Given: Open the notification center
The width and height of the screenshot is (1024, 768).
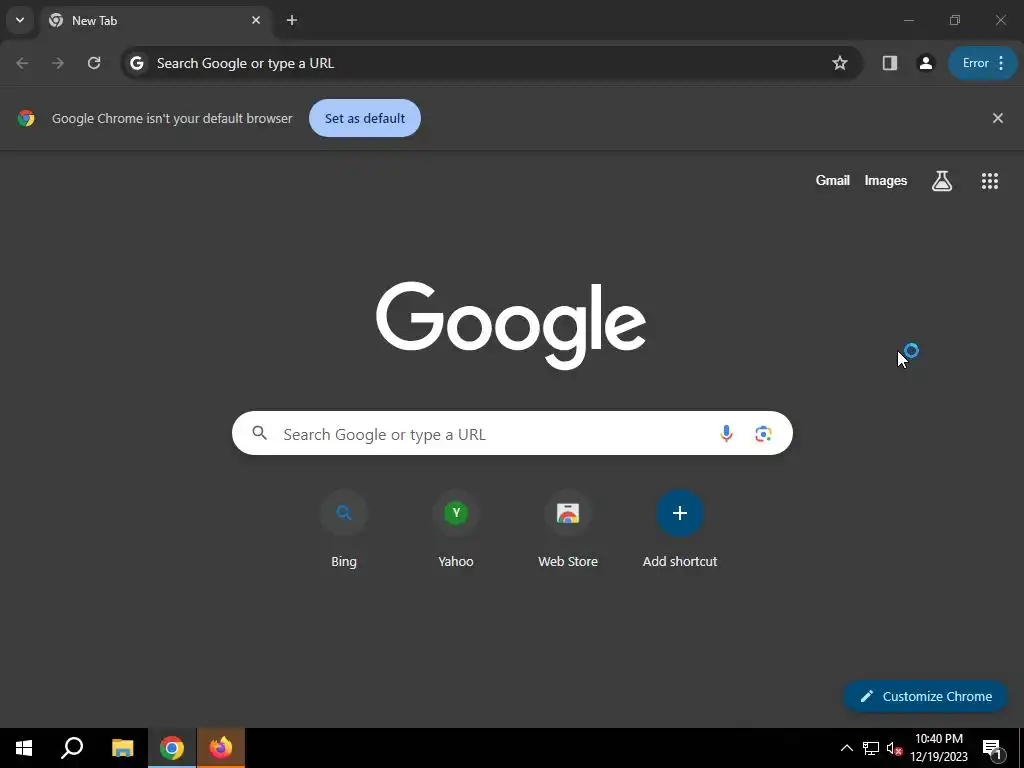Looking at the screenshot, I should click(993, 748).
